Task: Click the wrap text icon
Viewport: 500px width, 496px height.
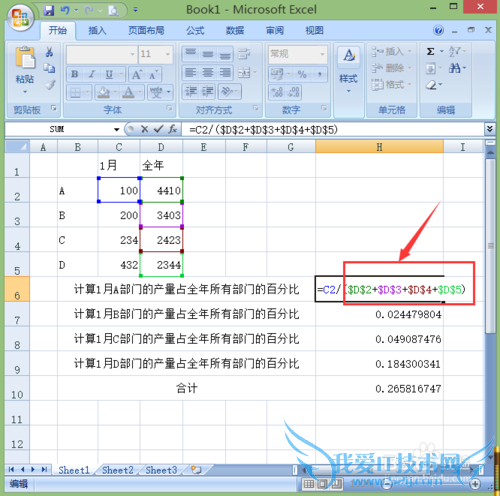Action: (244, 54)
